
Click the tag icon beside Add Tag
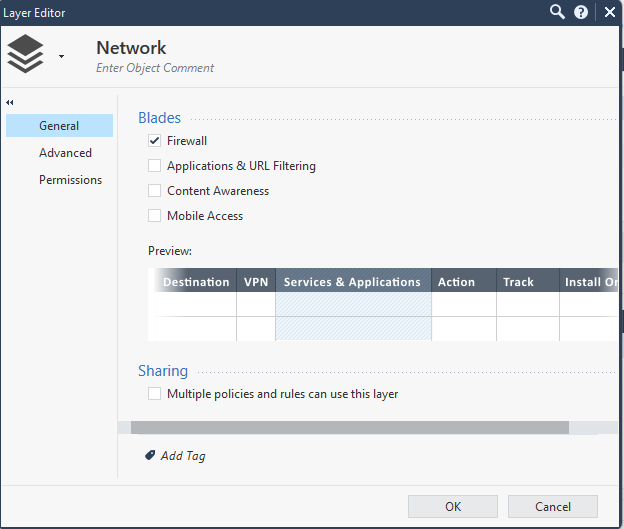pos(150,455)
